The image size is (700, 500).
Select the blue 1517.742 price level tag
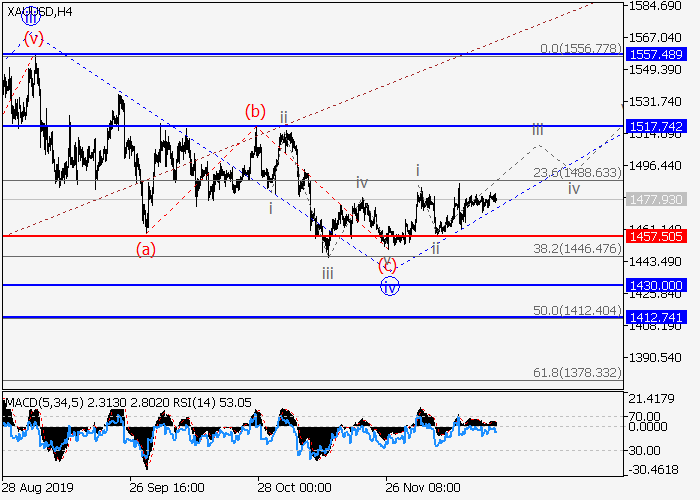[x=655, y=126]
